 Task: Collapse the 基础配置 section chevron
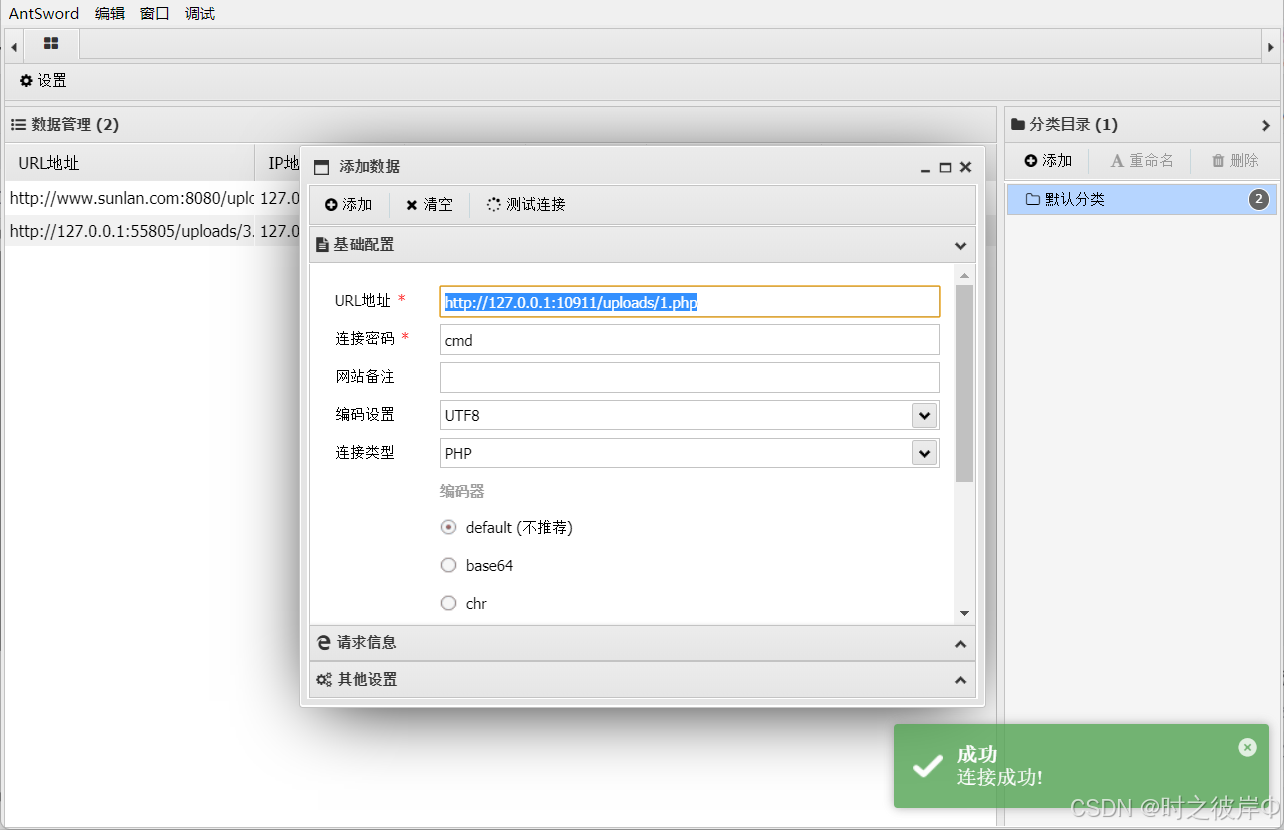click(x=960, y=245)
